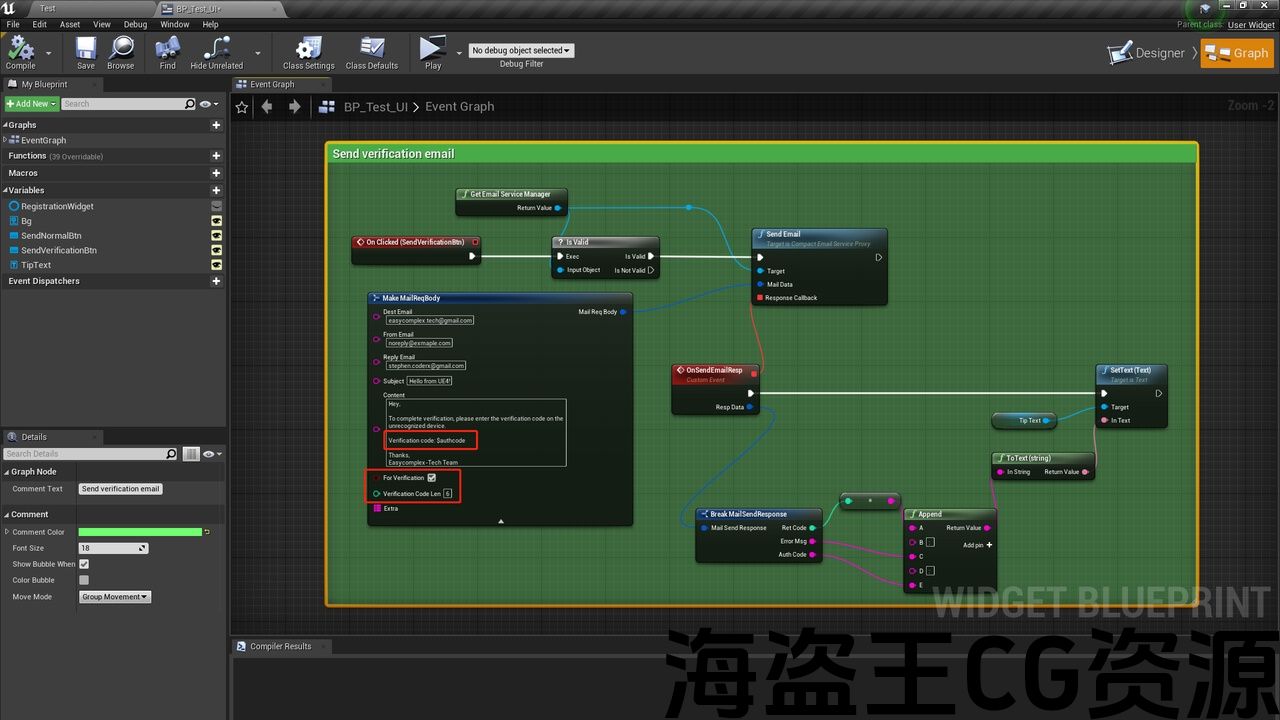This screenshot has height=720, width=1280.
Task: Open Class Settings from toolbar
Action: coord(308,50)
